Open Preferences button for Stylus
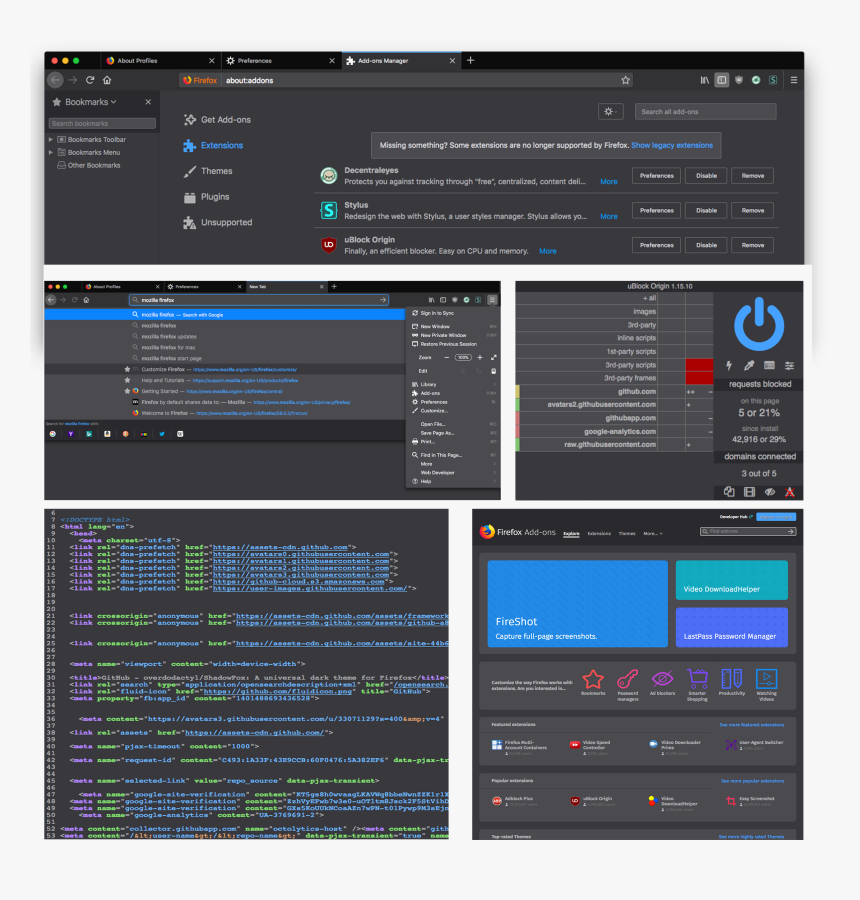This screenshot has height=900, width=860. (x=656, y=211)
